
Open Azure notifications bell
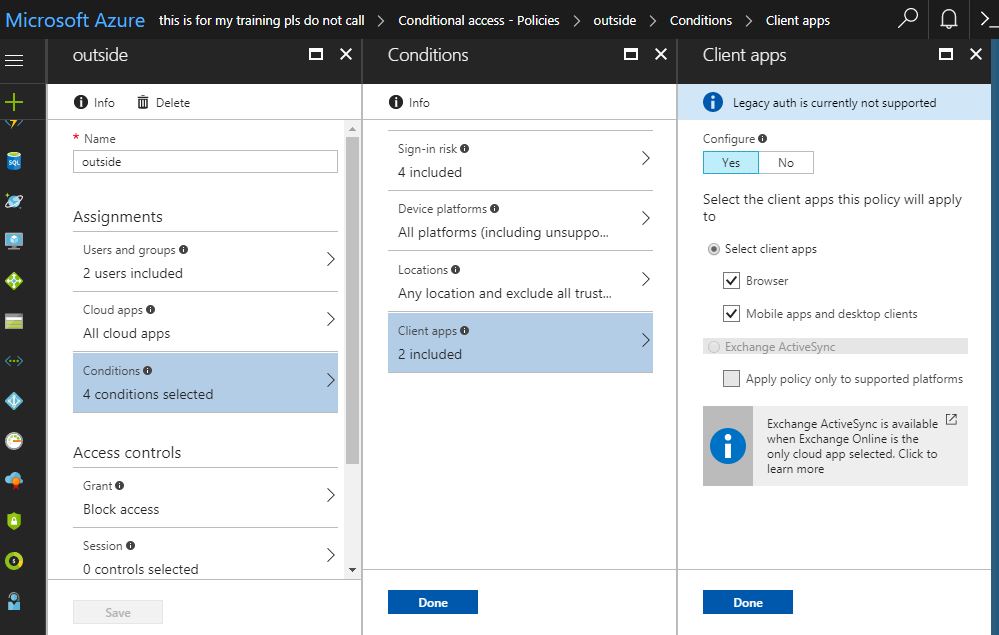[948, 19]
